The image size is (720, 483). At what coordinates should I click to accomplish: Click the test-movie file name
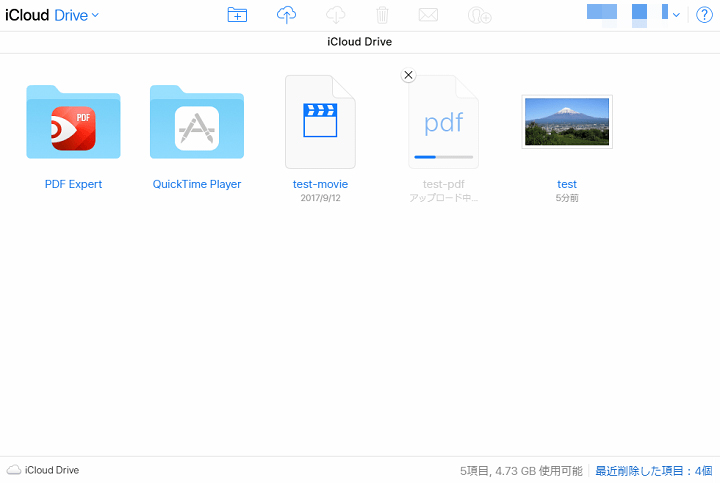321,184
